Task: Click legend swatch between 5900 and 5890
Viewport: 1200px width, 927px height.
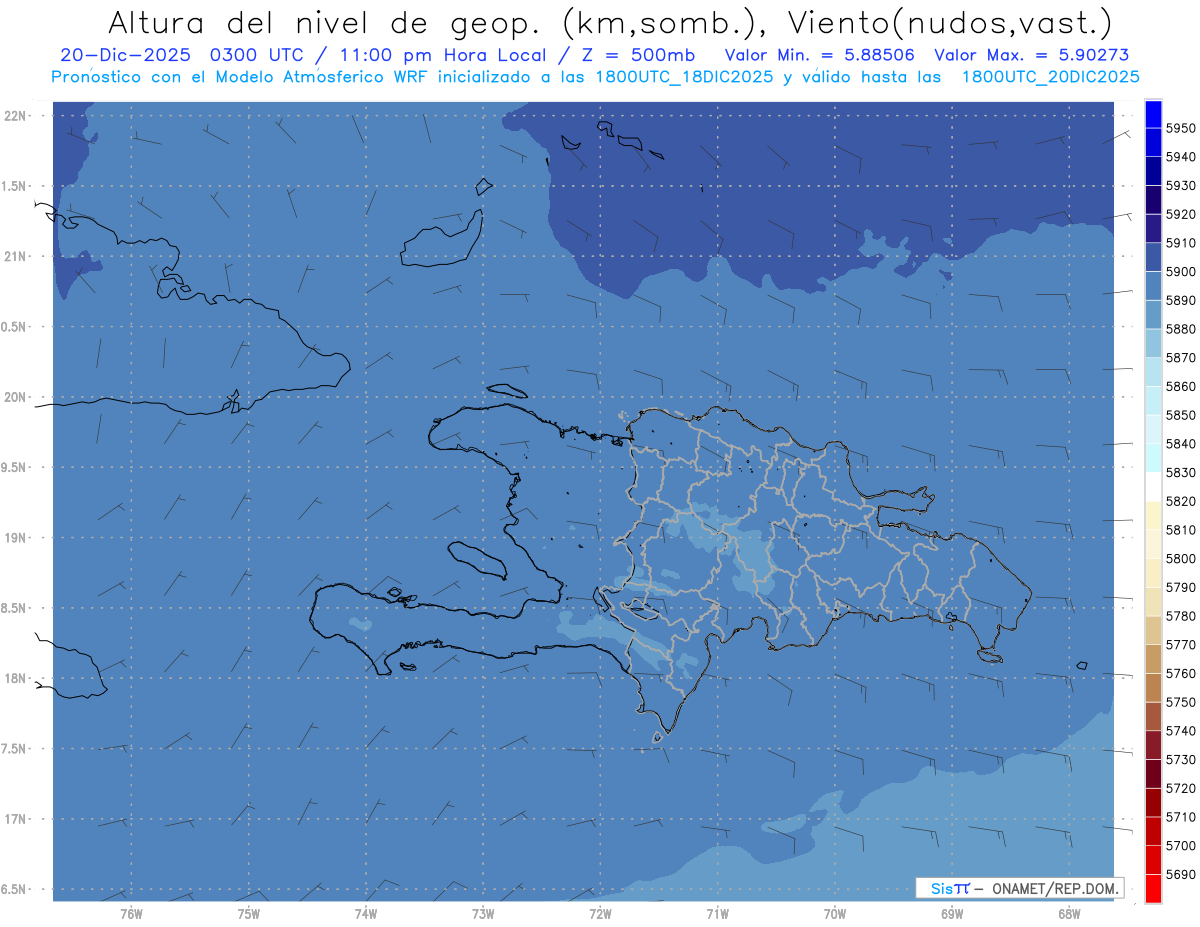Action: (1153, 286)
